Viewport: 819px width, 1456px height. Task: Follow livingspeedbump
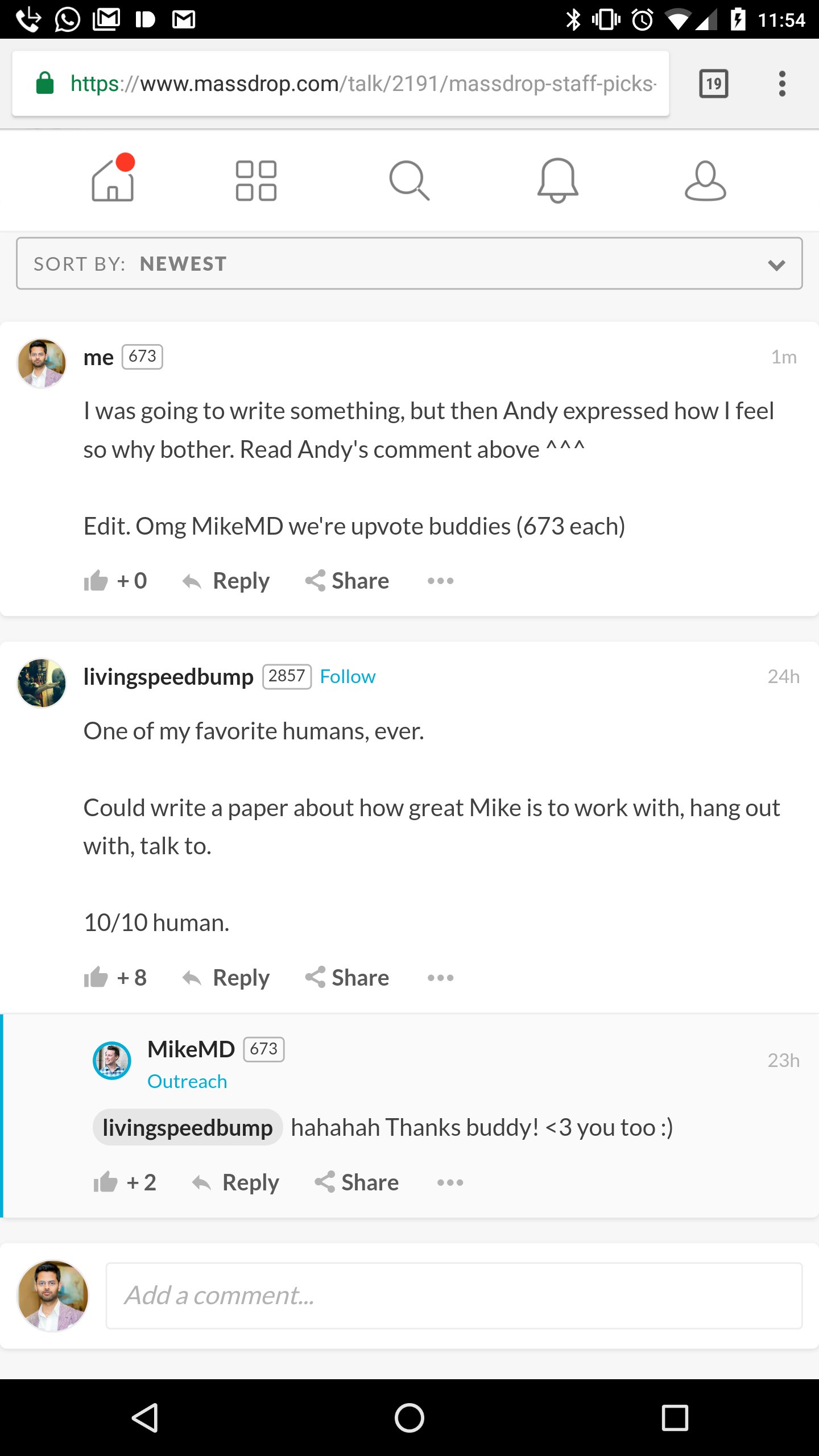(x=348, y=676)
